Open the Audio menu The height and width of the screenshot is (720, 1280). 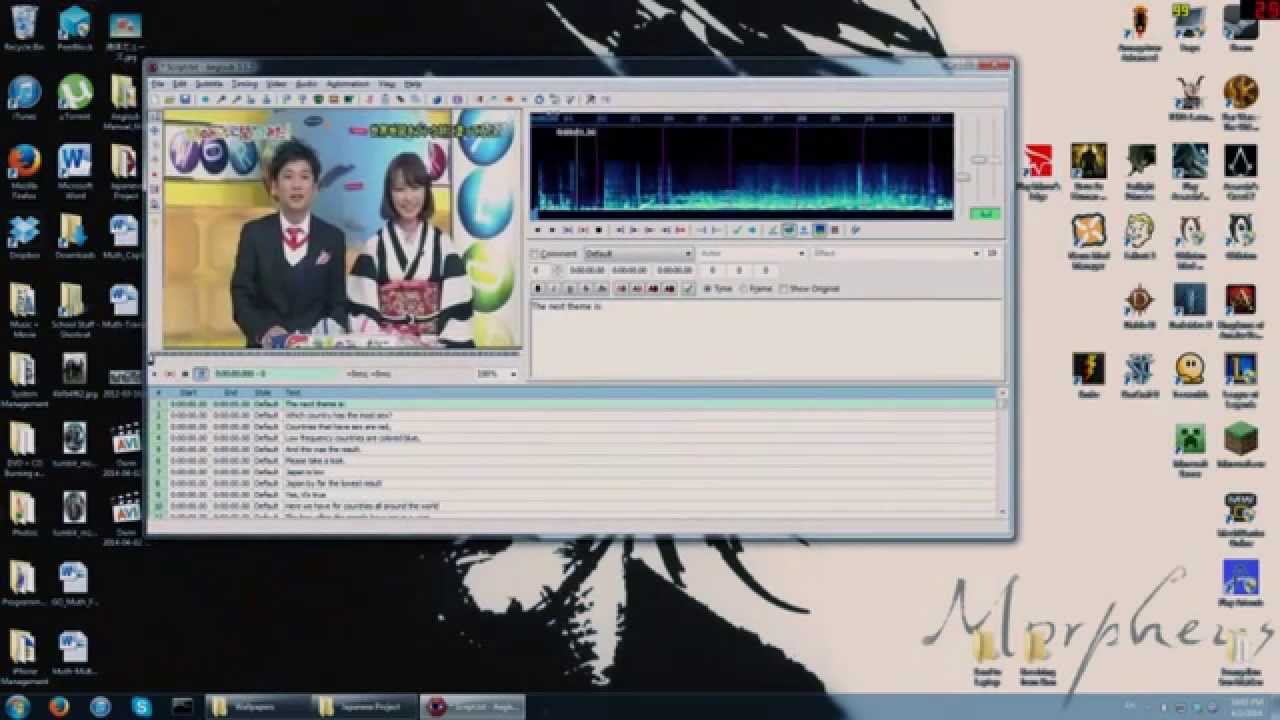pyautogui.click(x=306, y=84)
